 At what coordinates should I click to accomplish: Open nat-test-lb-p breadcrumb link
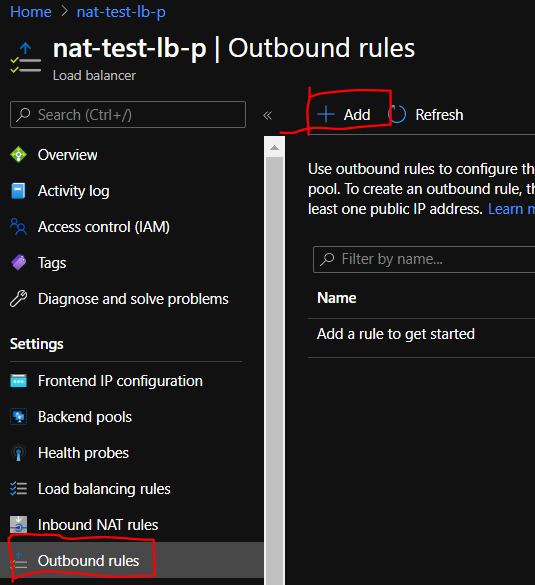click(121, 12)
